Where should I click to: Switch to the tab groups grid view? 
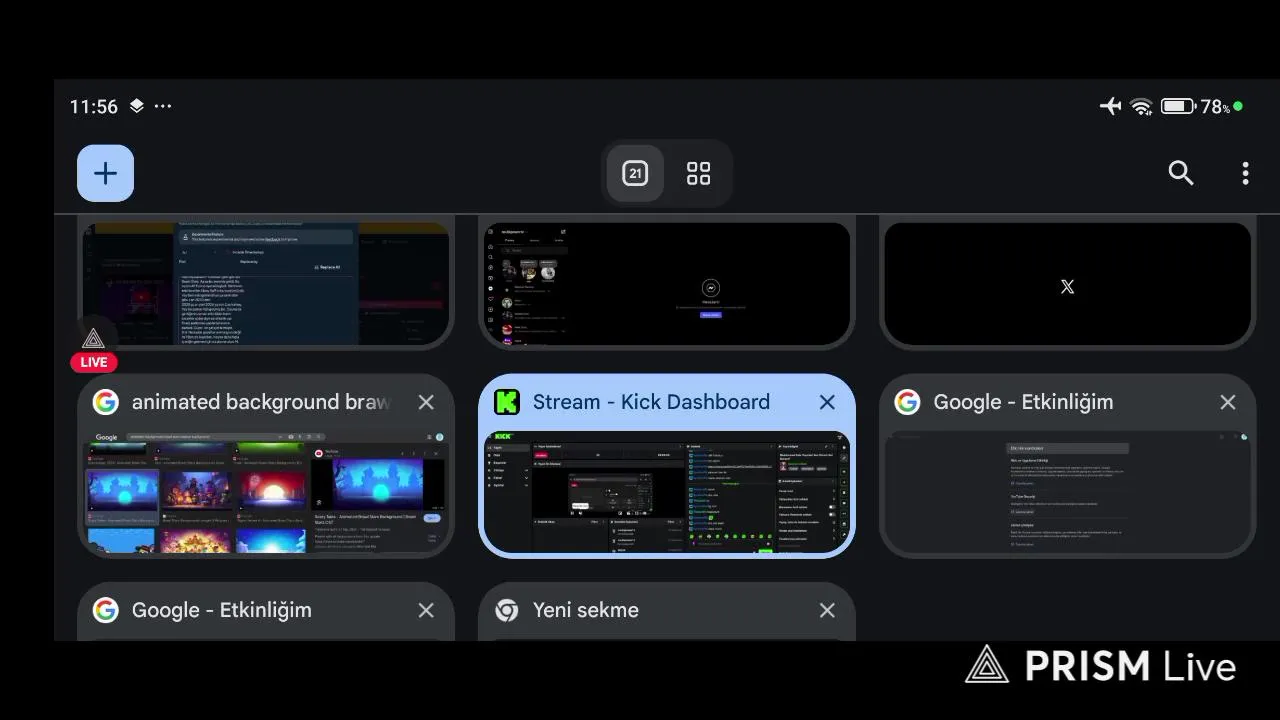pos(698,173)
